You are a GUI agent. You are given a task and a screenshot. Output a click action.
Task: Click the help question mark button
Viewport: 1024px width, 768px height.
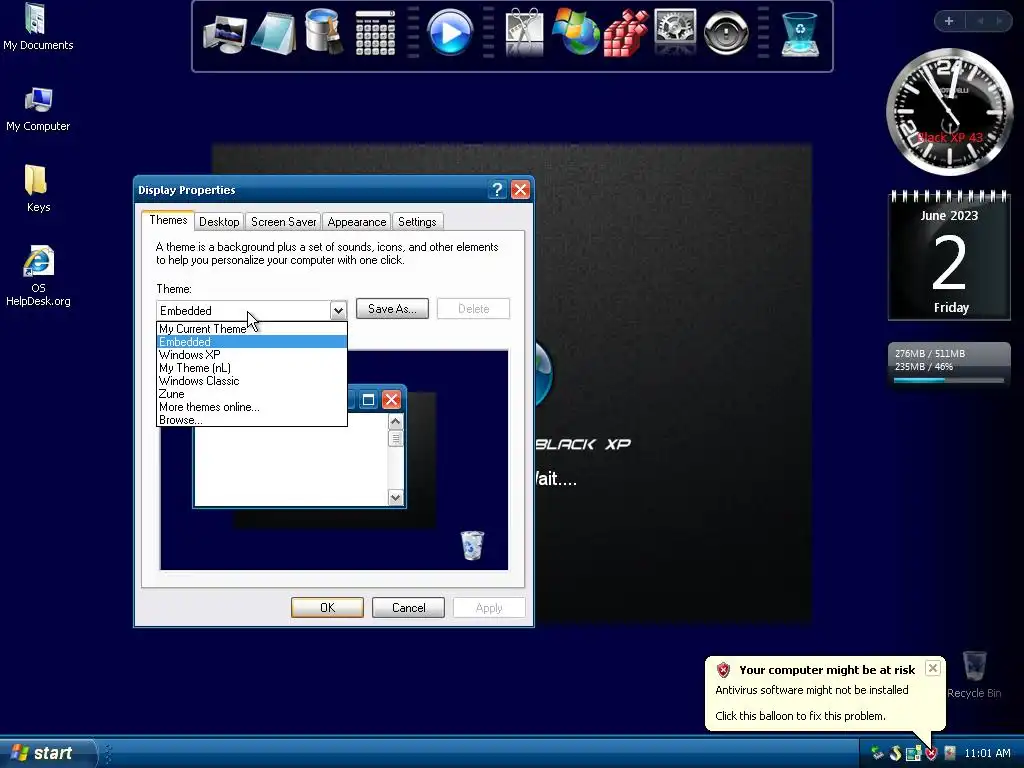point(497,189)
